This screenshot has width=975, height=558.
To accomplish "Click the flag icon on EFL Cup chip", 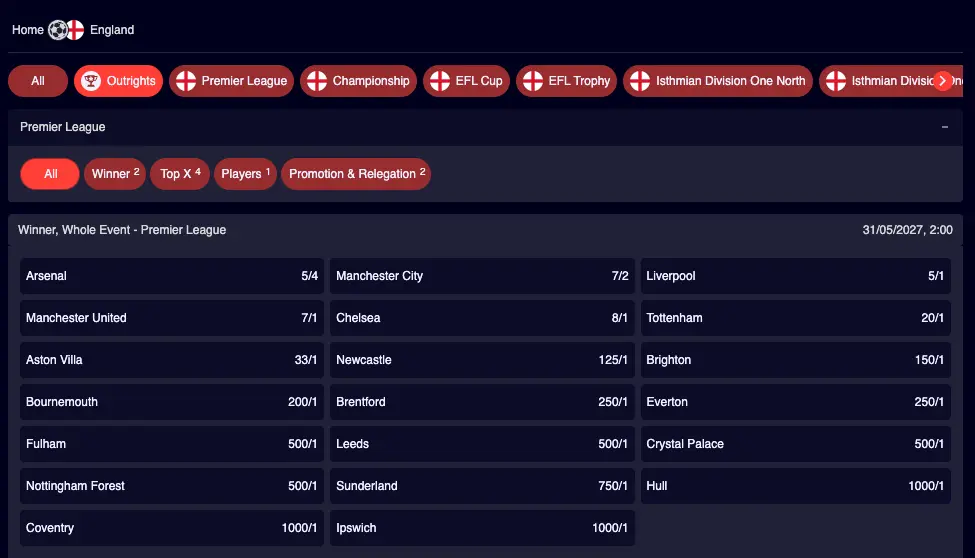I will tap(440, 81).
